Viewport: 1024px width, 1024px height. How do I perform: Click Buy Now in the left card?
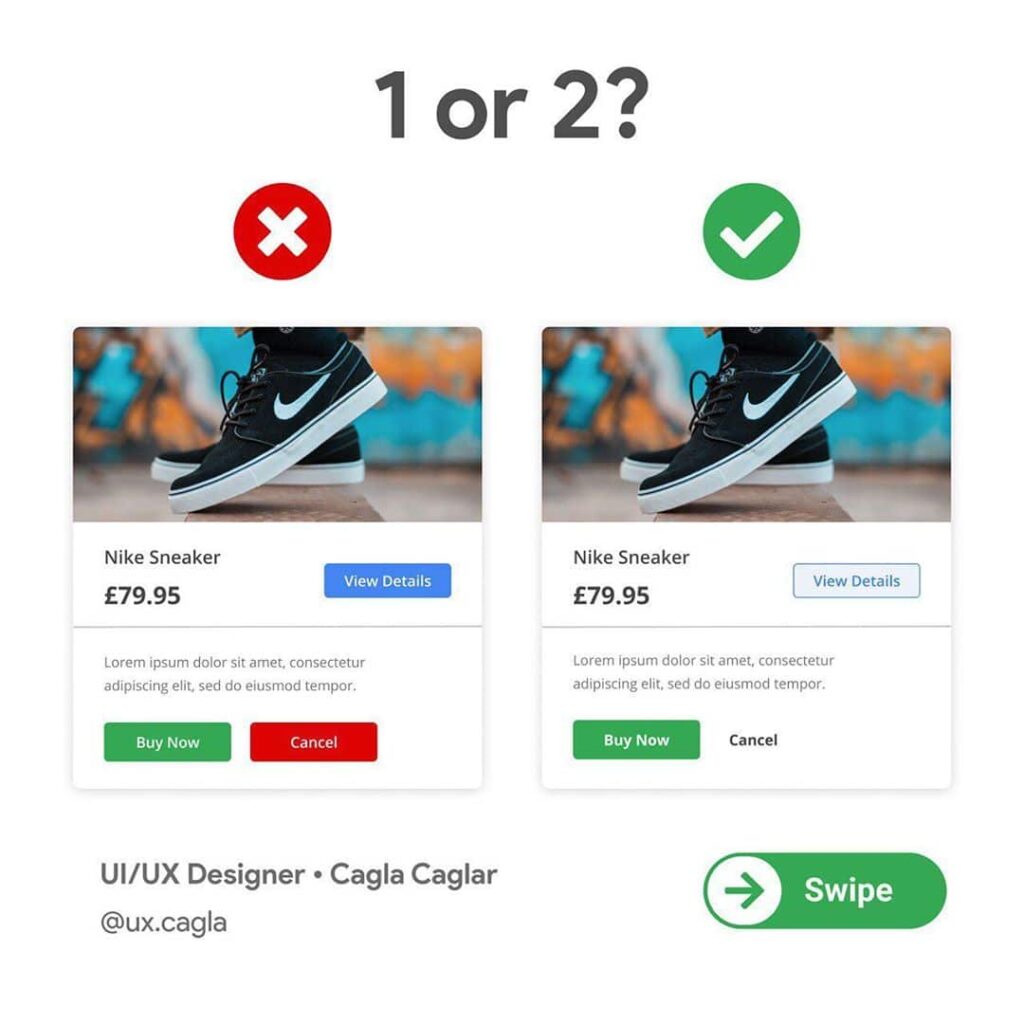(167, 742)
